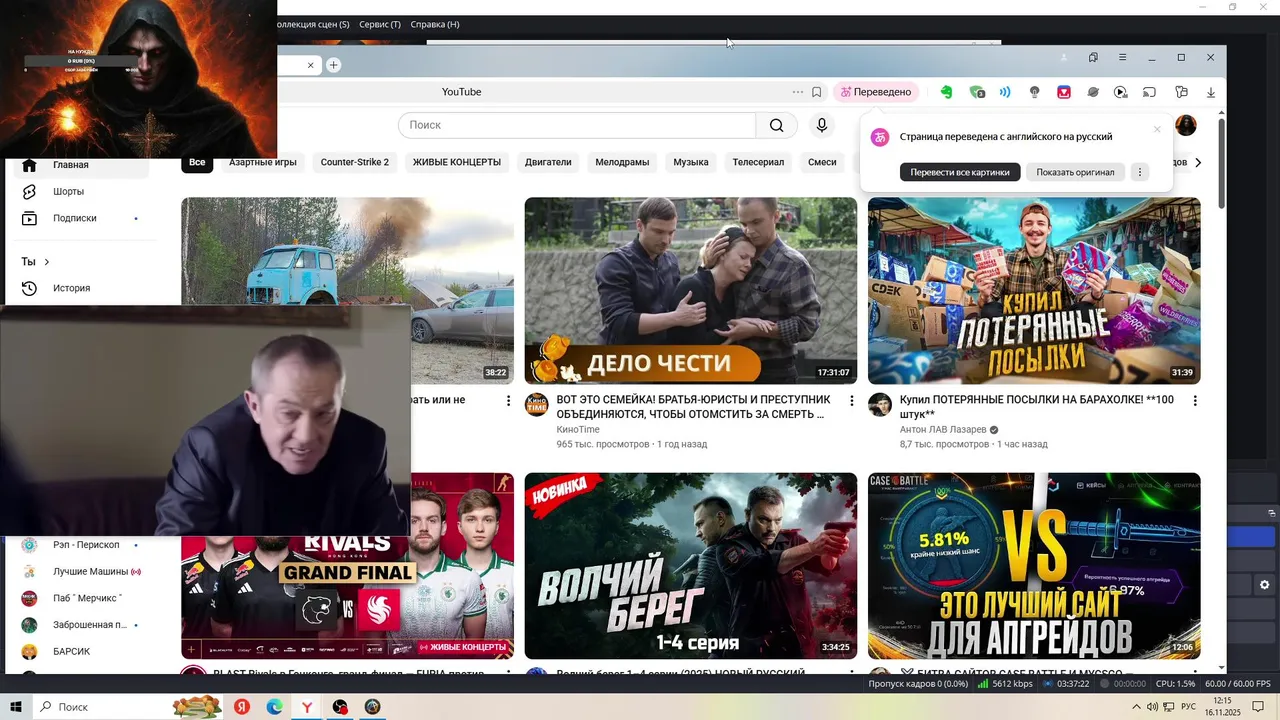Open the green Evernote elephant extension
1280x720 pixels.
click(946, 92)
